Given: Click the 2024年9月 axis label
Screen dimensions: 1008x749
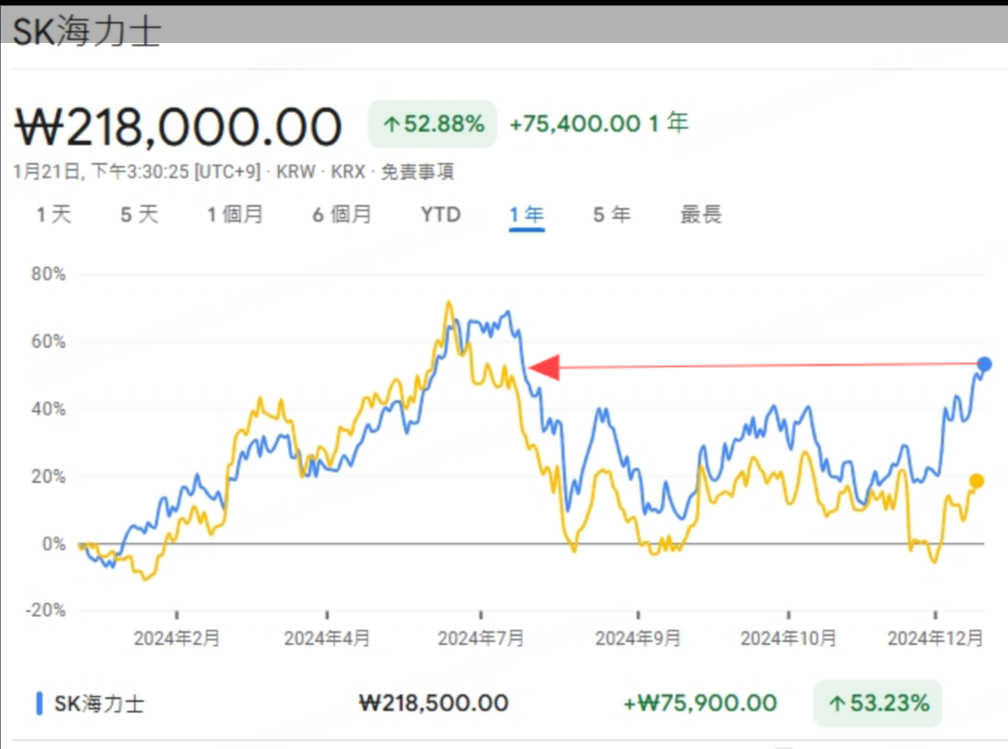Looking at the screenshot, I should coord(638,638).
